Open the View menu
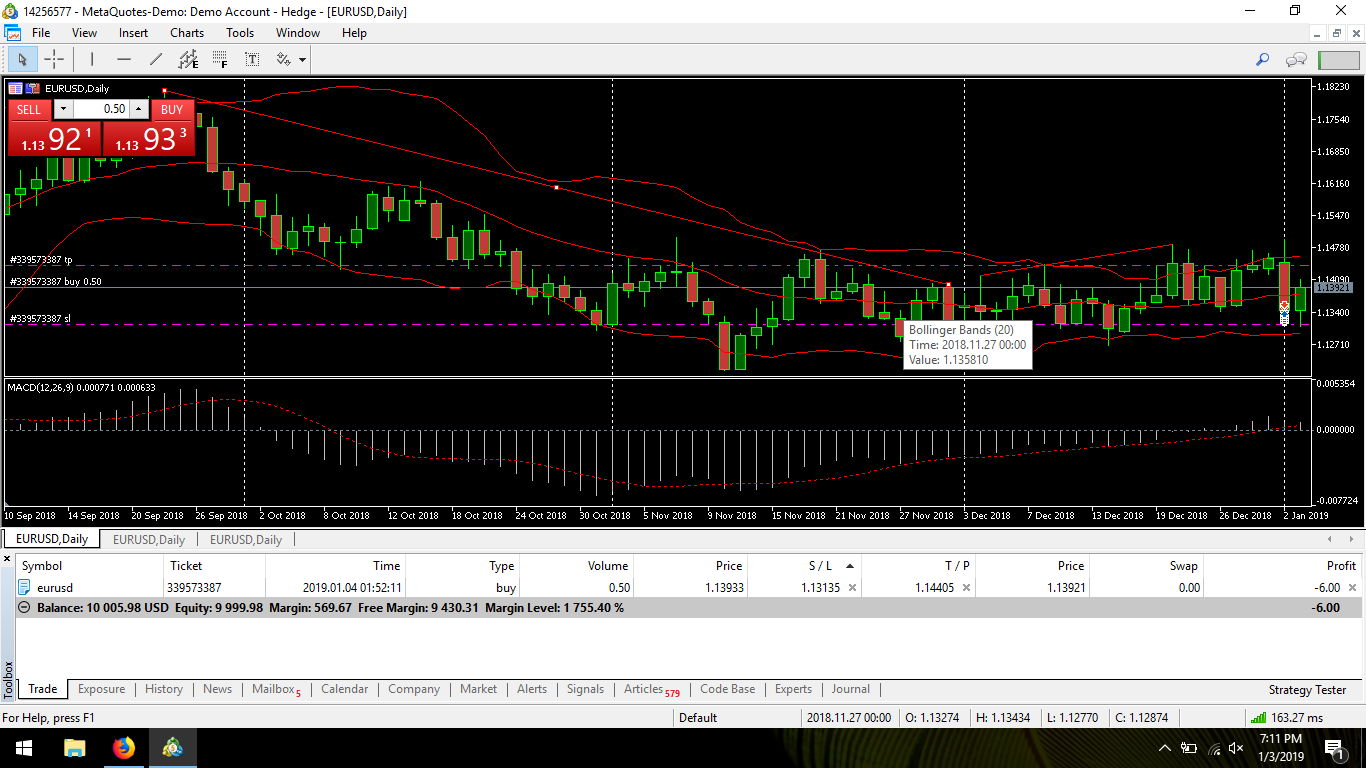Screen dimensions: 1366x768 point(85,32)
